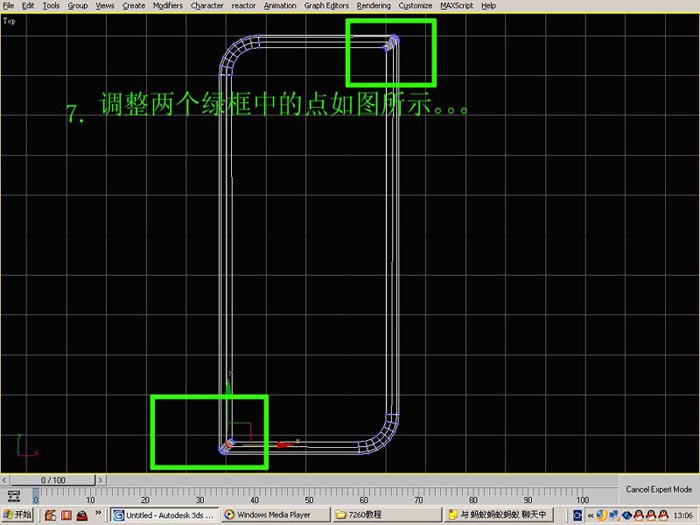Screen dimensions: 700x525
Task: Click Cancel Expert Mode button
Action: pyautogui.click(x=658, y=489)
